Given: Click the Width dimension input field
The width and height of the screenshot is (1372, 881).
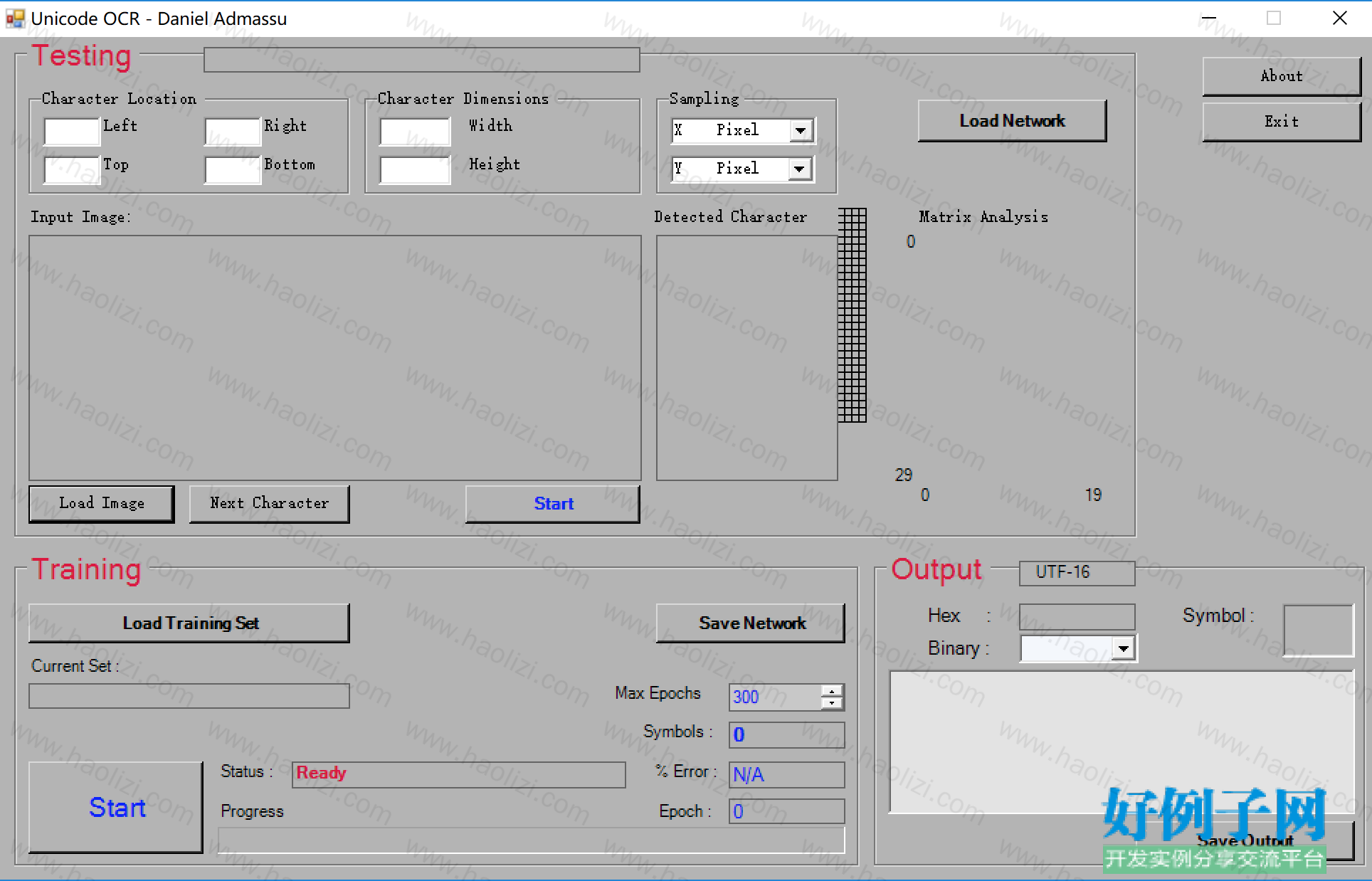Looking at the screenshot, I should (x=415, y=132).
